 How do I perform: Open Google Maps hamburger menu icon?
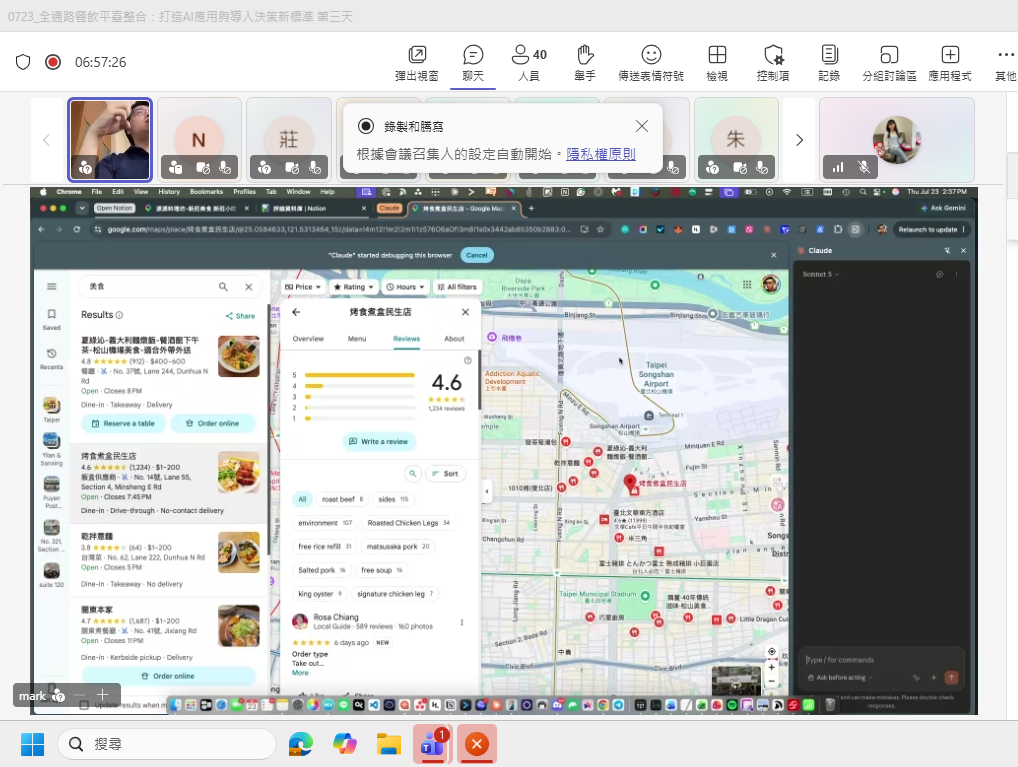tap(51, 286)
